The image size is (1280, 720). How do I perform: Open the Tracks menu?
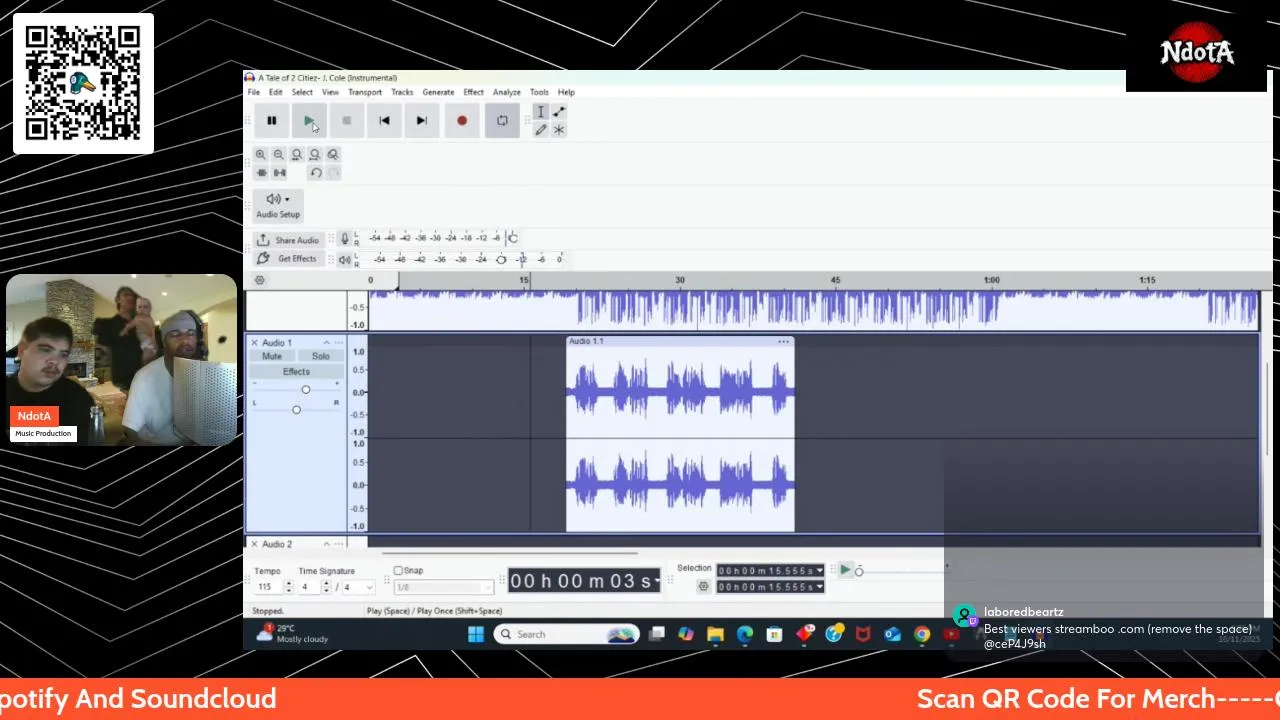[402, 92]
